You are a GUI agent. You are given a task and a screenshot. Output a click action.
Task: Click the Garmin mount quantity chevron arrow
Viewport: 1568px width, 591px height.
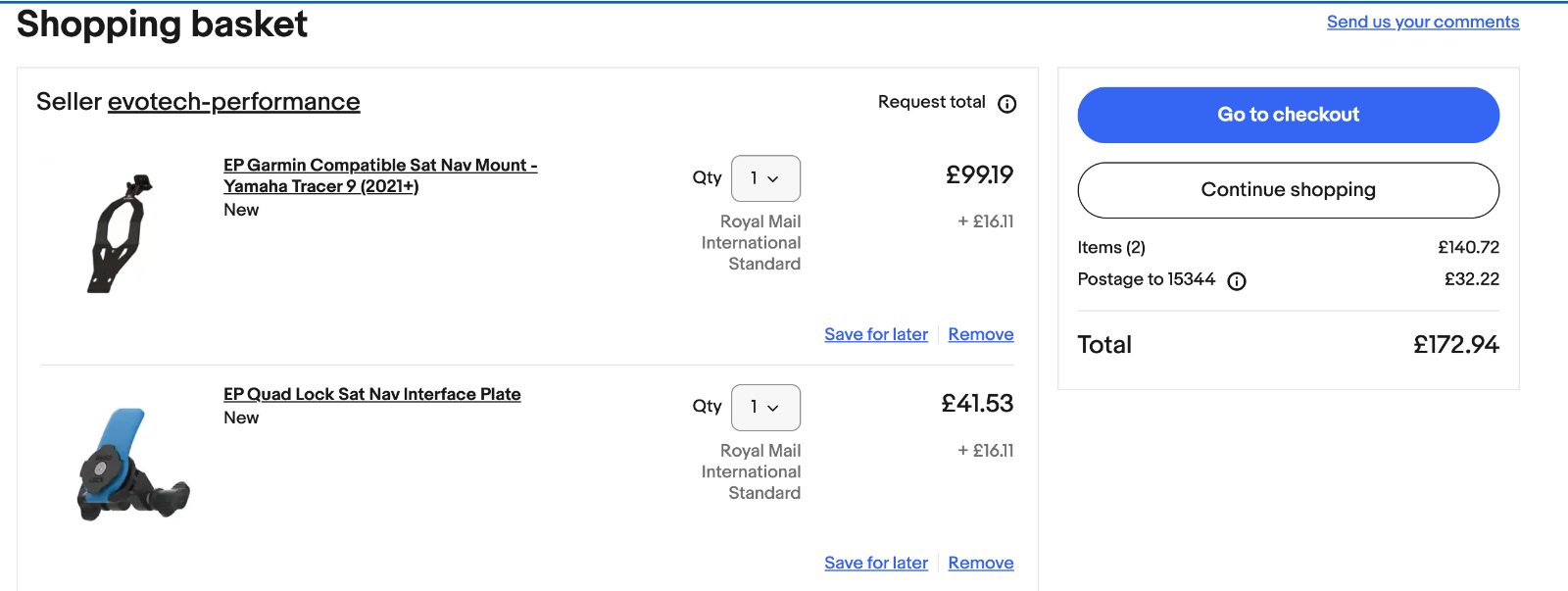tap(773, 179)
